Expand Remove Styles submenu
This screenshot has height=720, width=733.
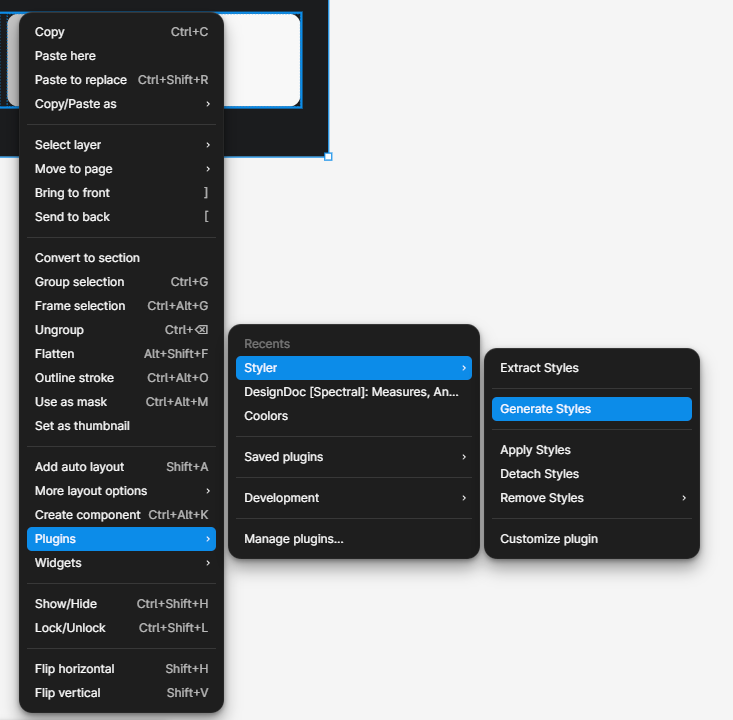592,498
